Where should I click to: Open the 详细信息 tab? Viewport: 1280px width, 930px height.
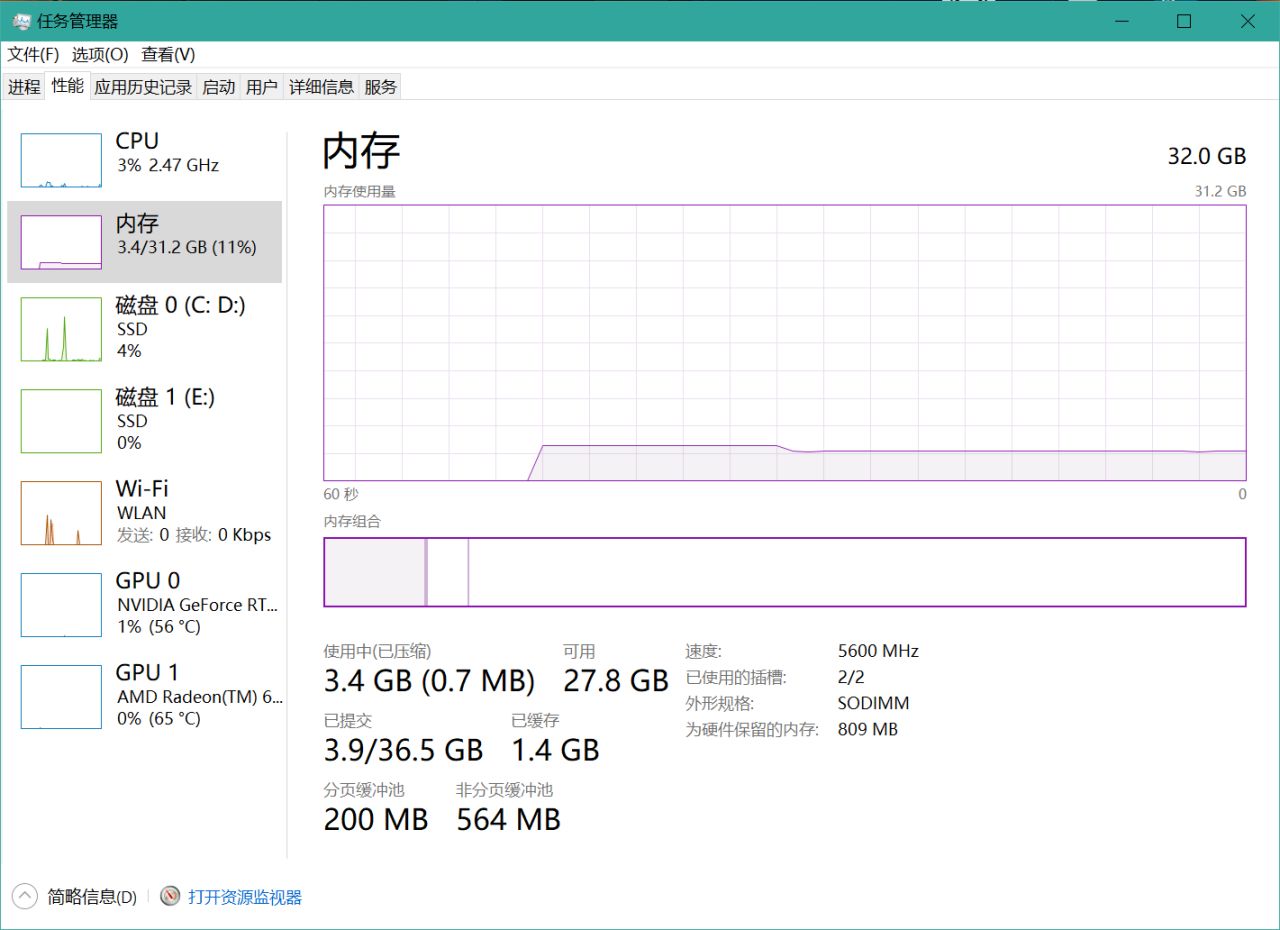[x=321, y=87]
